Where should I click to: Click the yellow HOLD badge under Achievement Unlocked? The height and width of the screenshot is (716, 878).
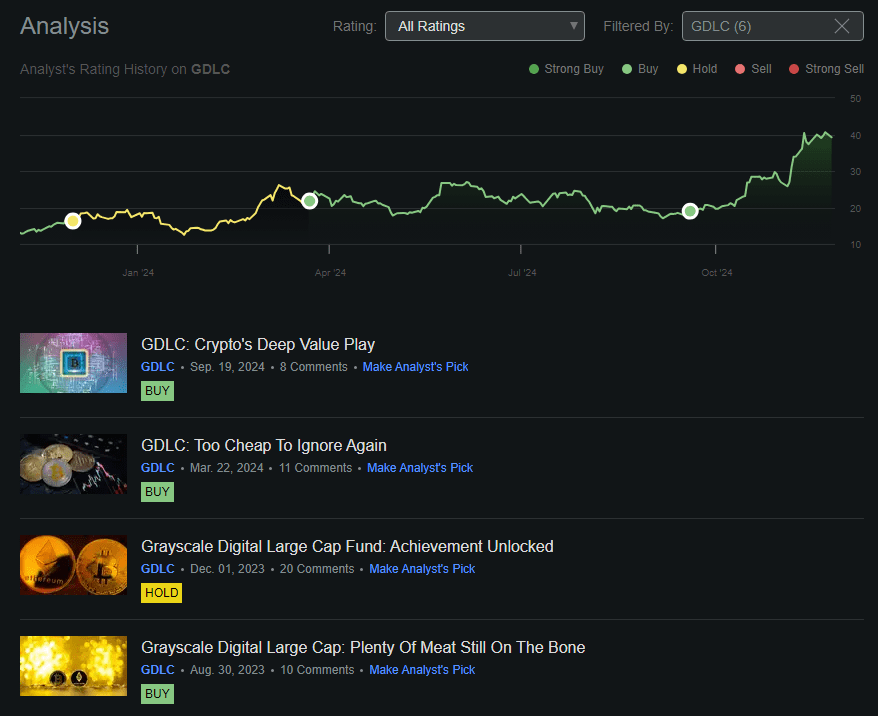point(161,592)
